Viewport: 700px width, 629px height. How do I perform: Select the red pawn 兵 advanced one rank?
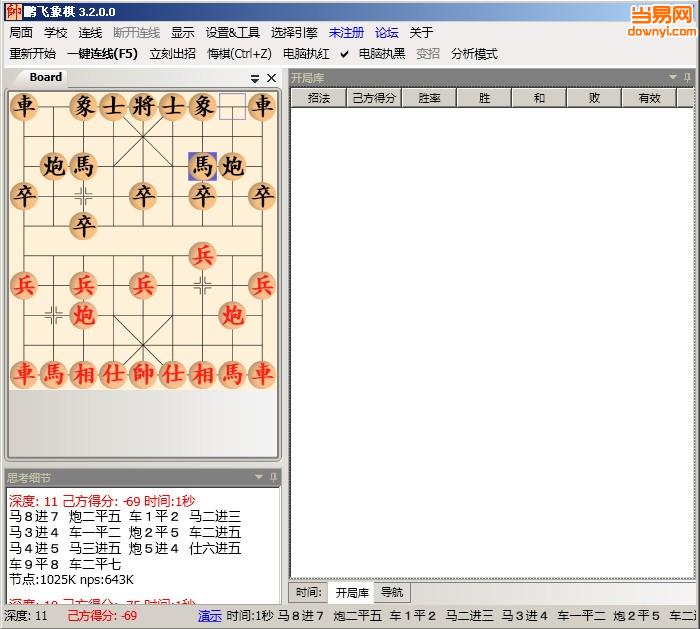[x=203, y=255]
